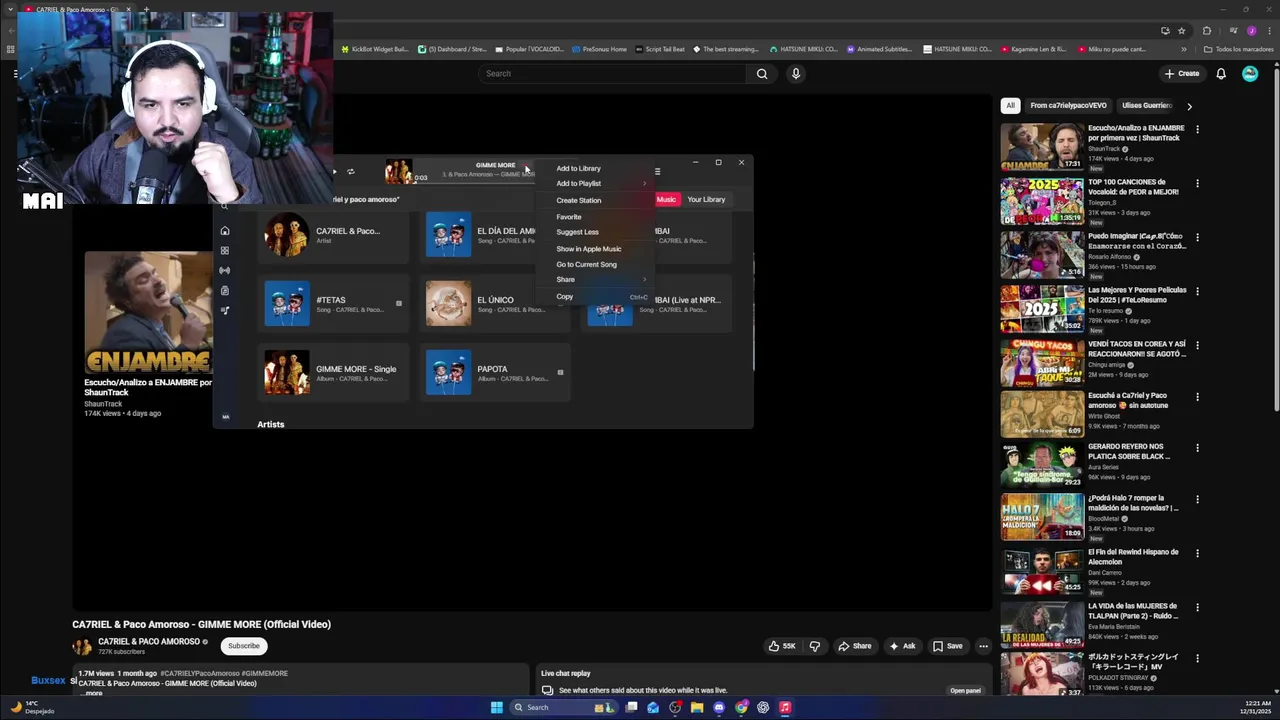Switch to Apple Music search scope
This screenshot has width=1280, height=720.
pyautogui.click(x=666, y=199)
